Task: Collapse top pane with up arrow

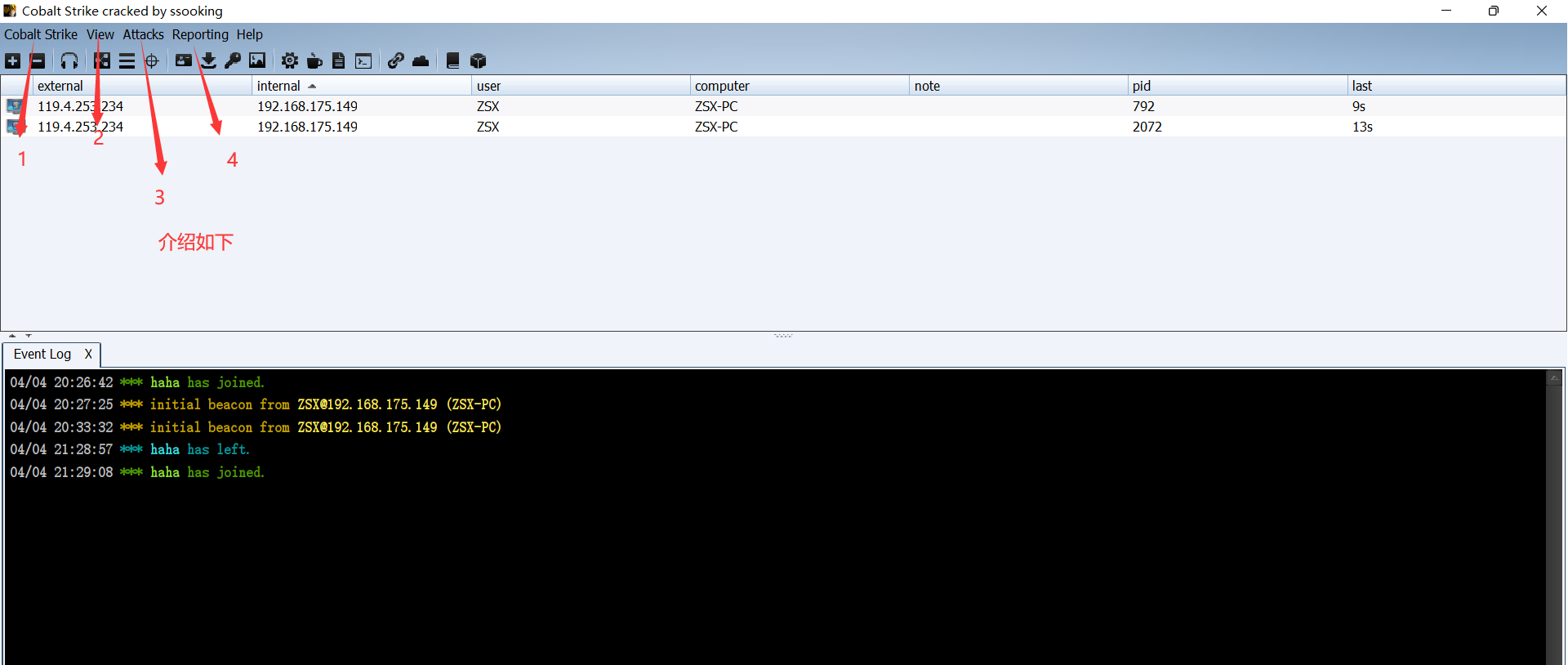Action: (x=12, y=336)
